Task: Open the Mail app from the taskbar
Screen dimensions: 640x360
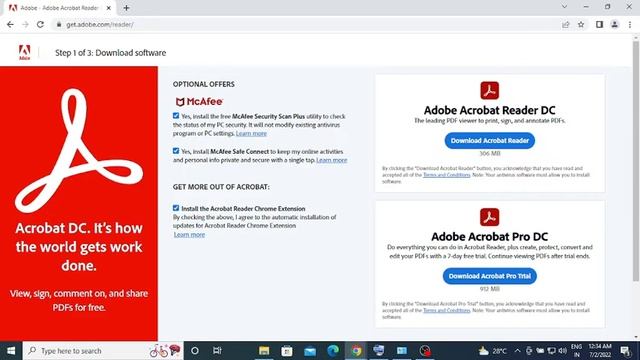Action: click(x=310, y=351)
